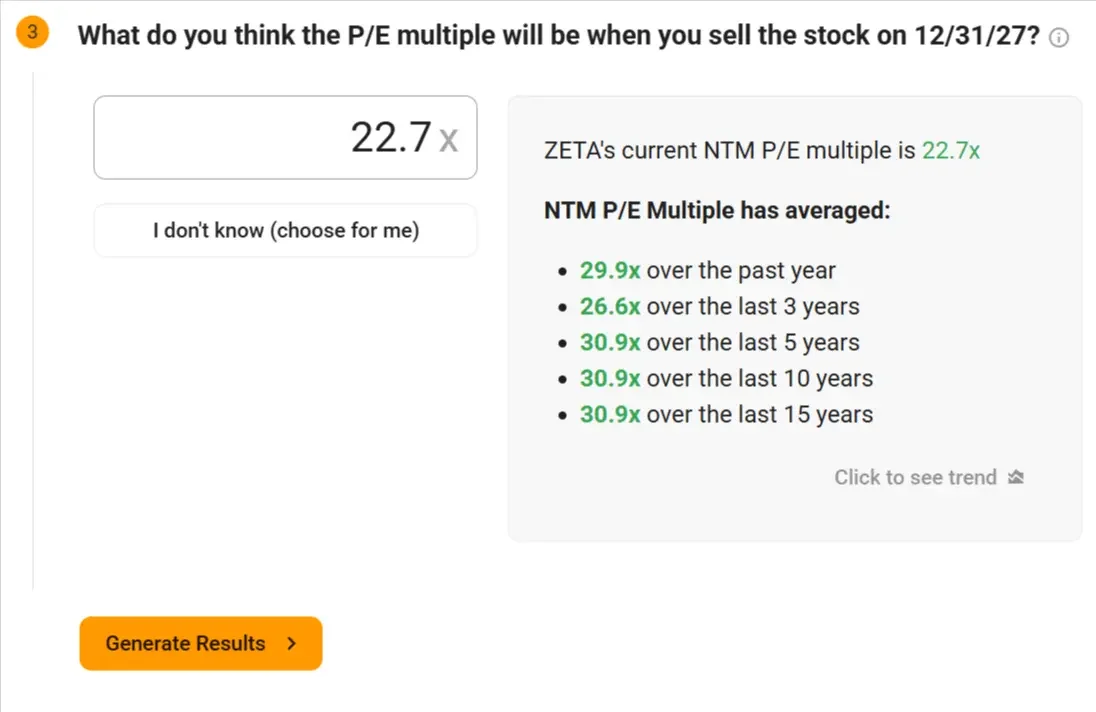This screenshot has height=712, width=1096.
Task: Click the gray x suffix in input
Action: click(x=449, y=140)
